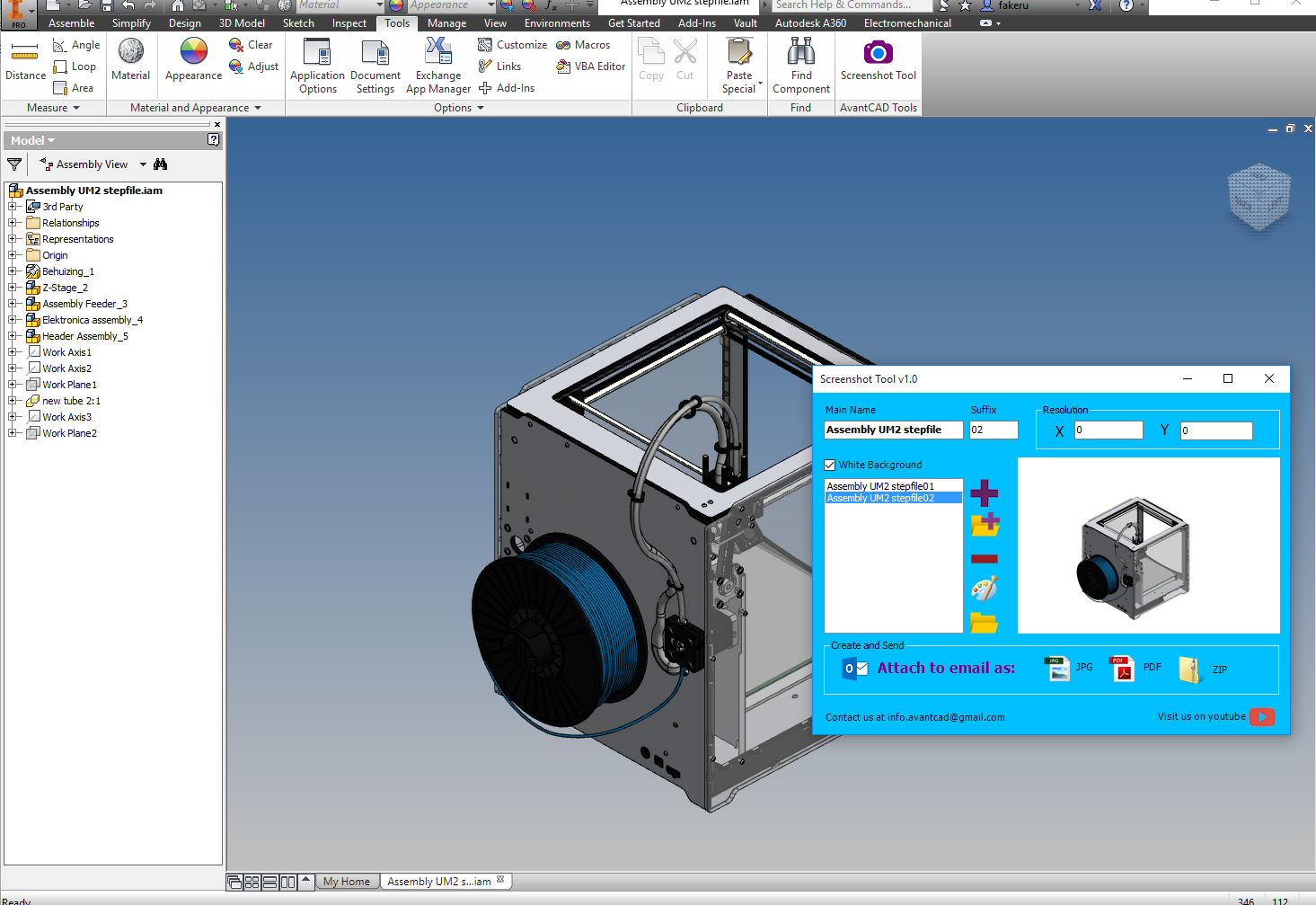Image resolution: width=1316 pixels, height=905 pixels.
Task: Switch to the Inspect ribbon tab
Action: coord(349,23)
